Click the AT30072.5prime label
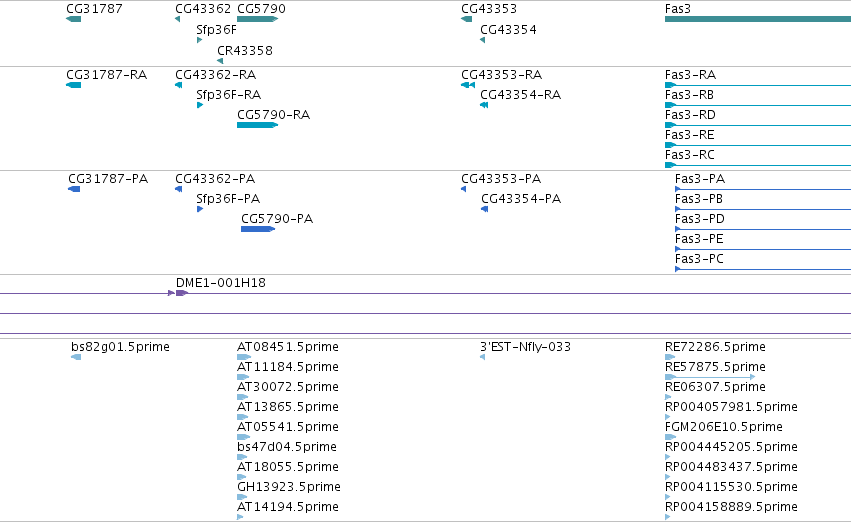851x522 pixels. pos(288,387)
